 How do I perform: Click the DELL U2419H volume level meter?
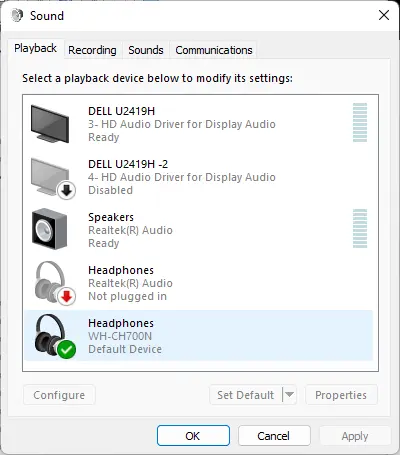[360, 122]
